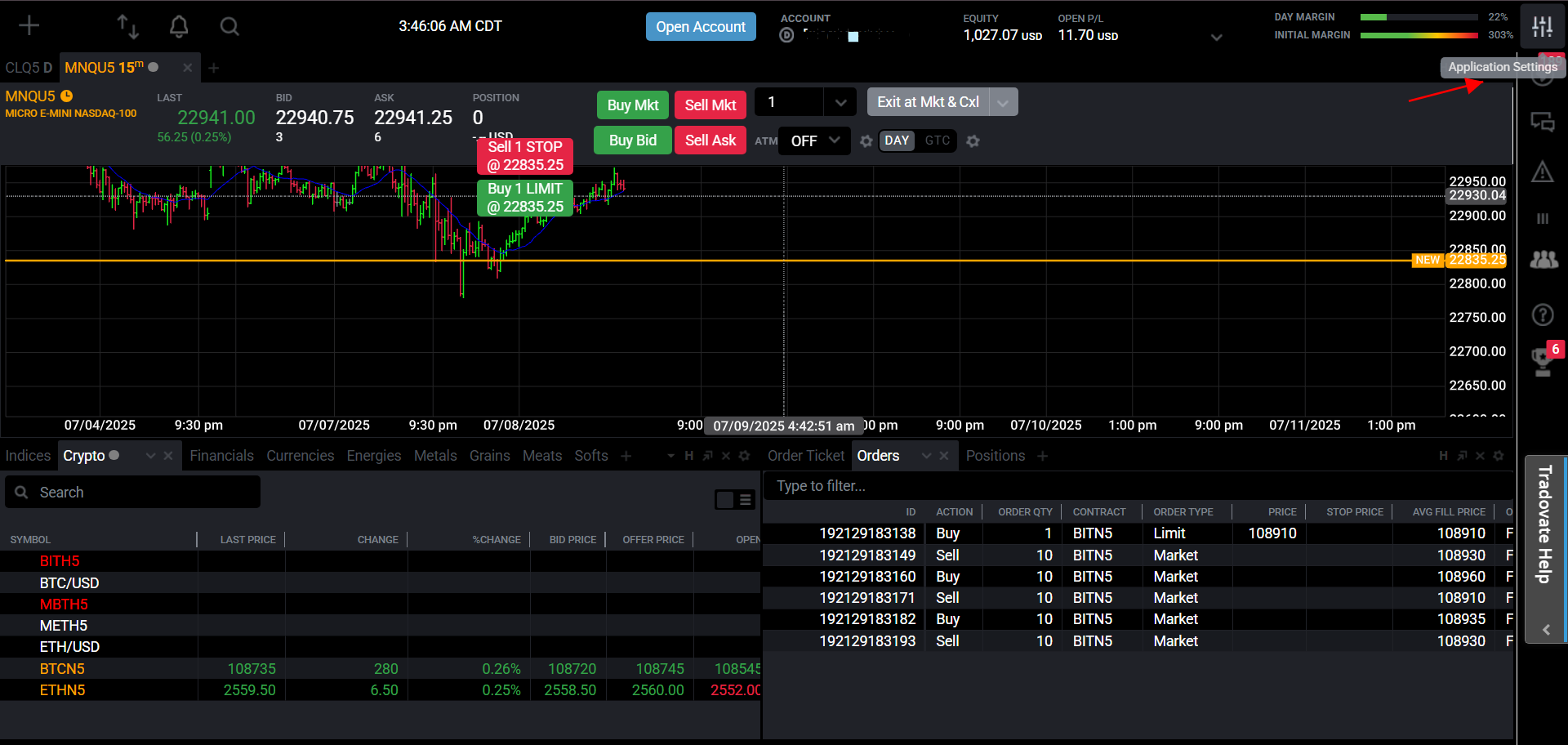Add a new chart tab next to MNQU5
Image resolution: width=1568 pixels, height=745 pixels.
213,68
